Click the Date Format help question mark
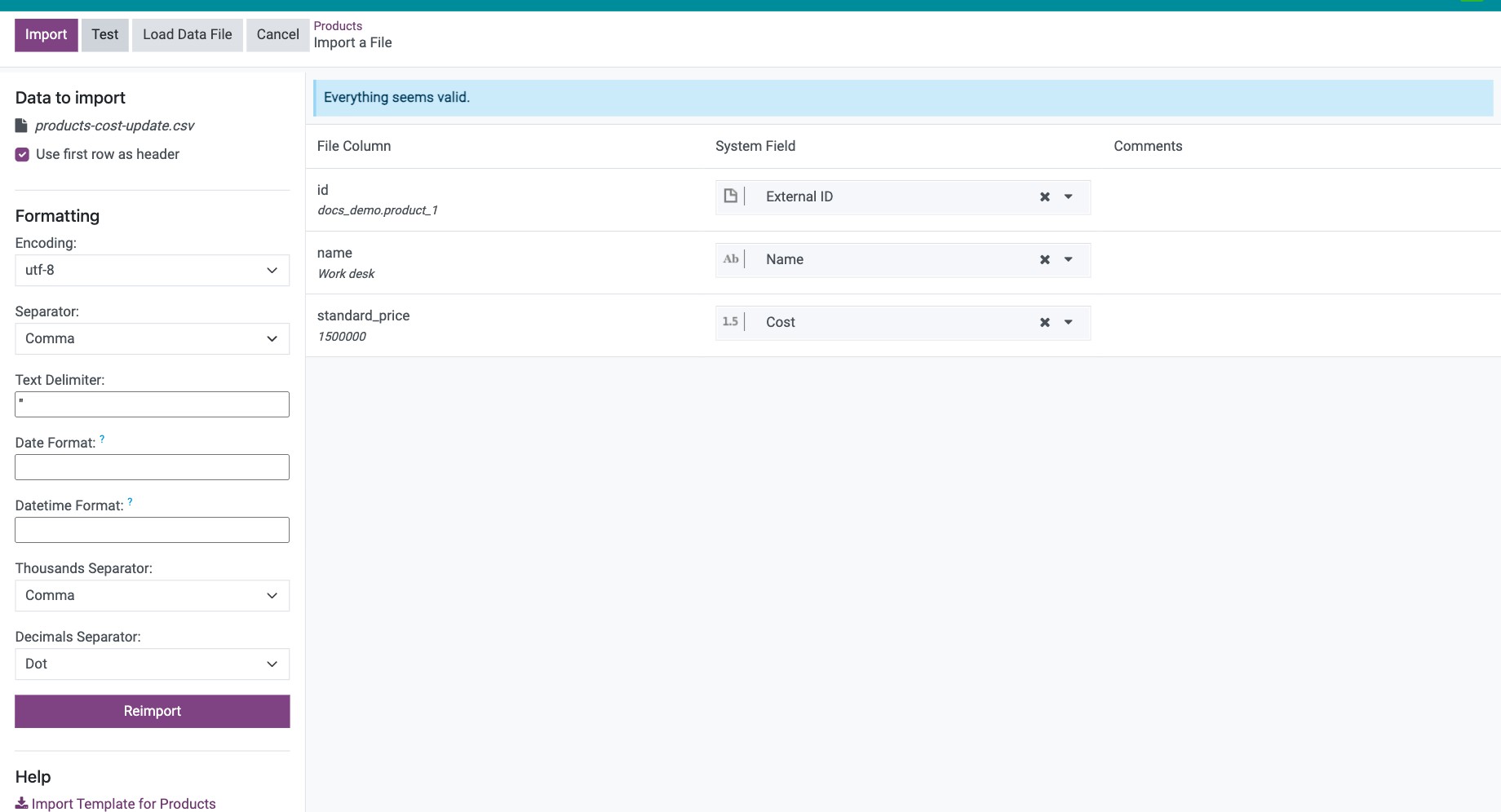1501x812 pixels. click(102, 439)
